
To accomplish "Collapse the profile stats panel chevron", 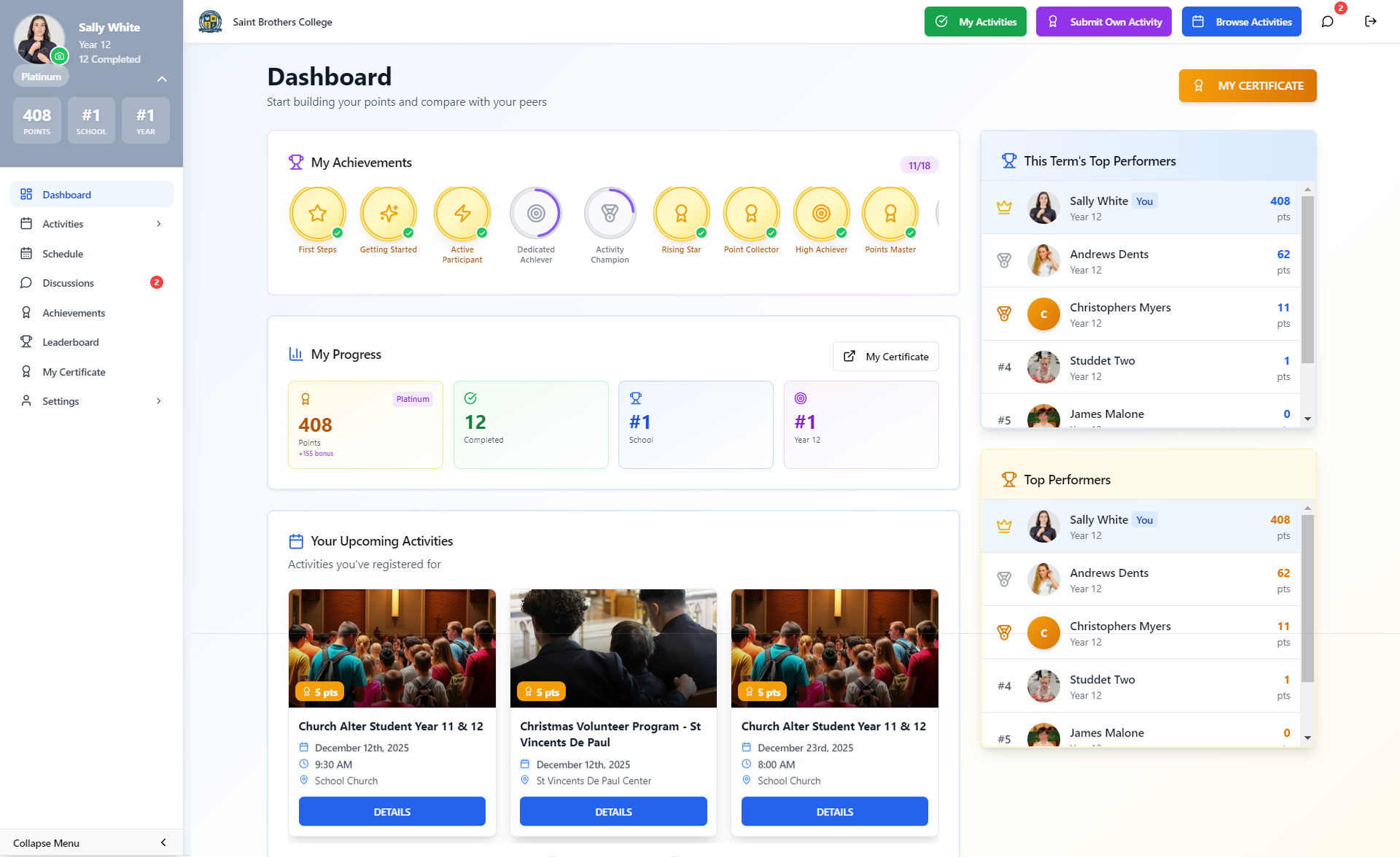I will tap(162, 79).
